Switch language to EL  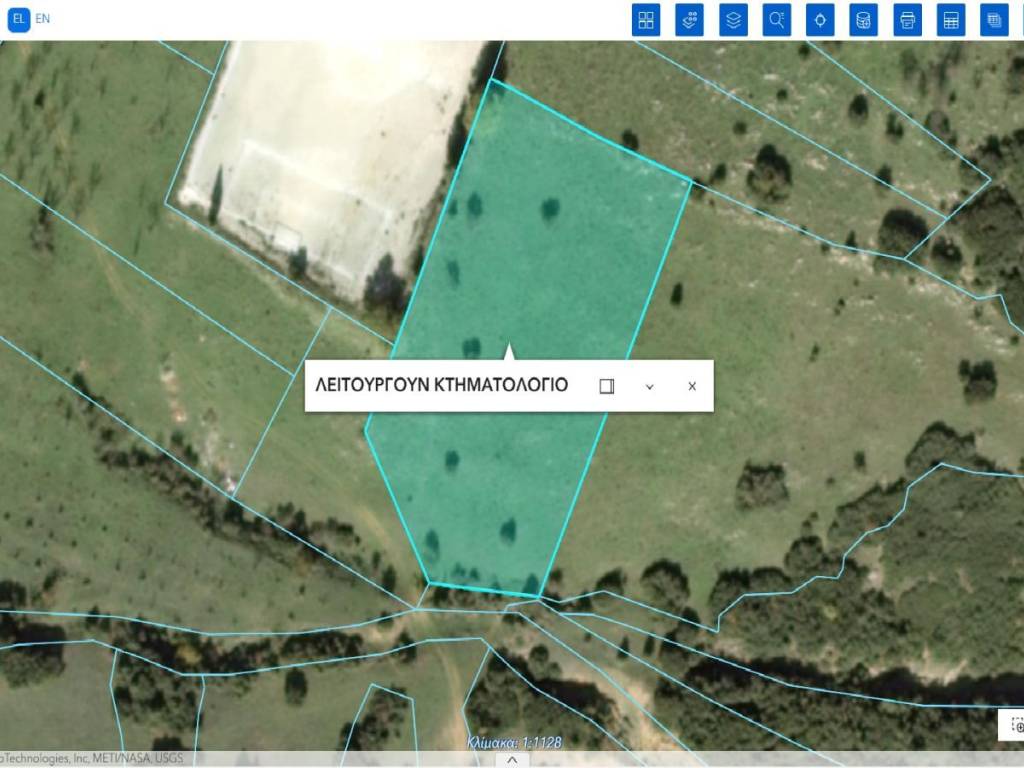coord(19,19)
